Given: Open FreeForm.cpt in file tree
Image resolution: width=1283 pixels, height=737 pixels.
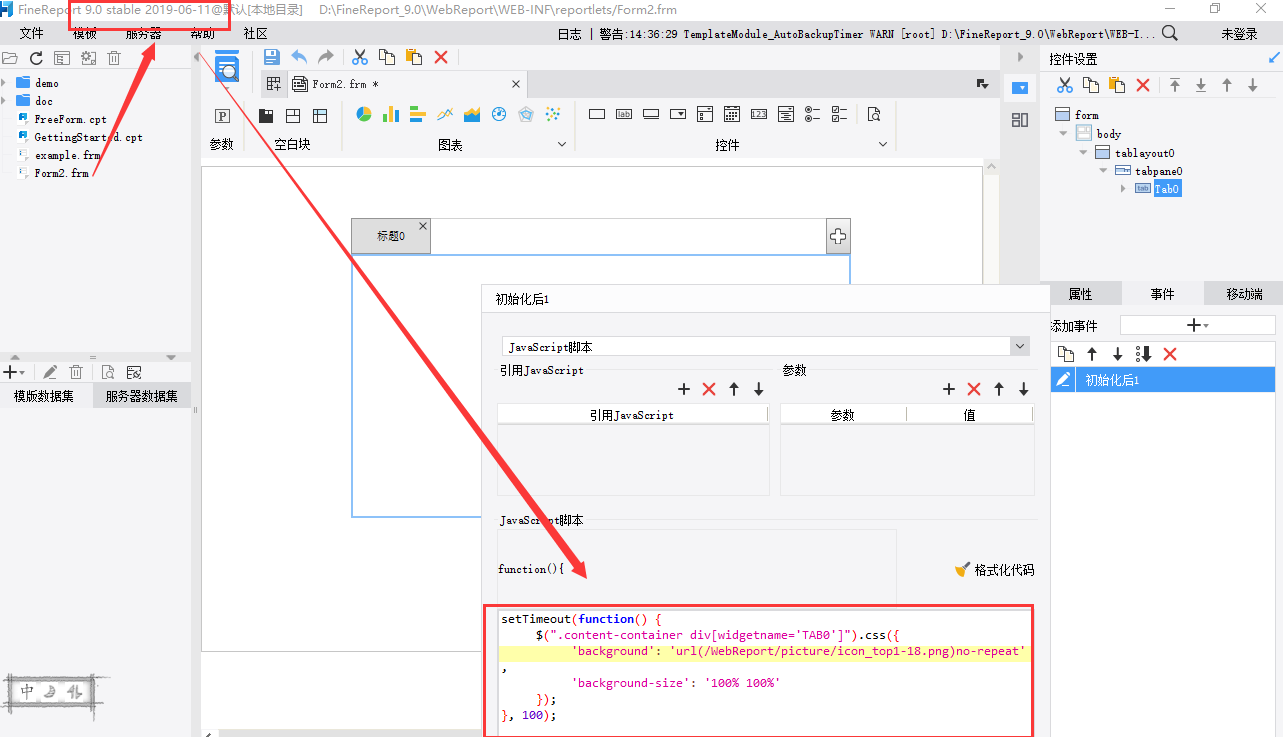Looking at the screenshot, I should (x=70, y=119).
